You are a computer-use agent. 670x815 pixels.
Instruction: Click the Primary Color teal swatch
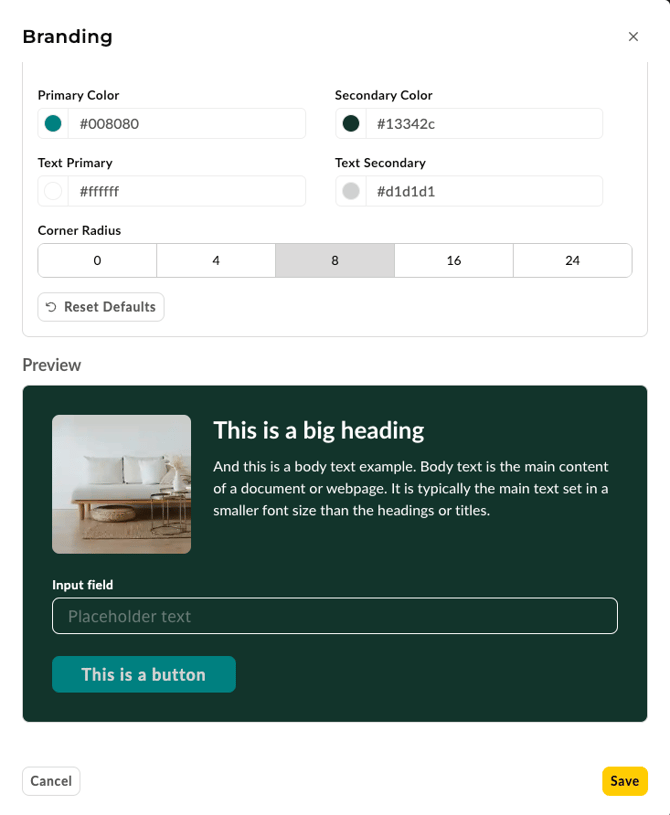tap(53, 124)
